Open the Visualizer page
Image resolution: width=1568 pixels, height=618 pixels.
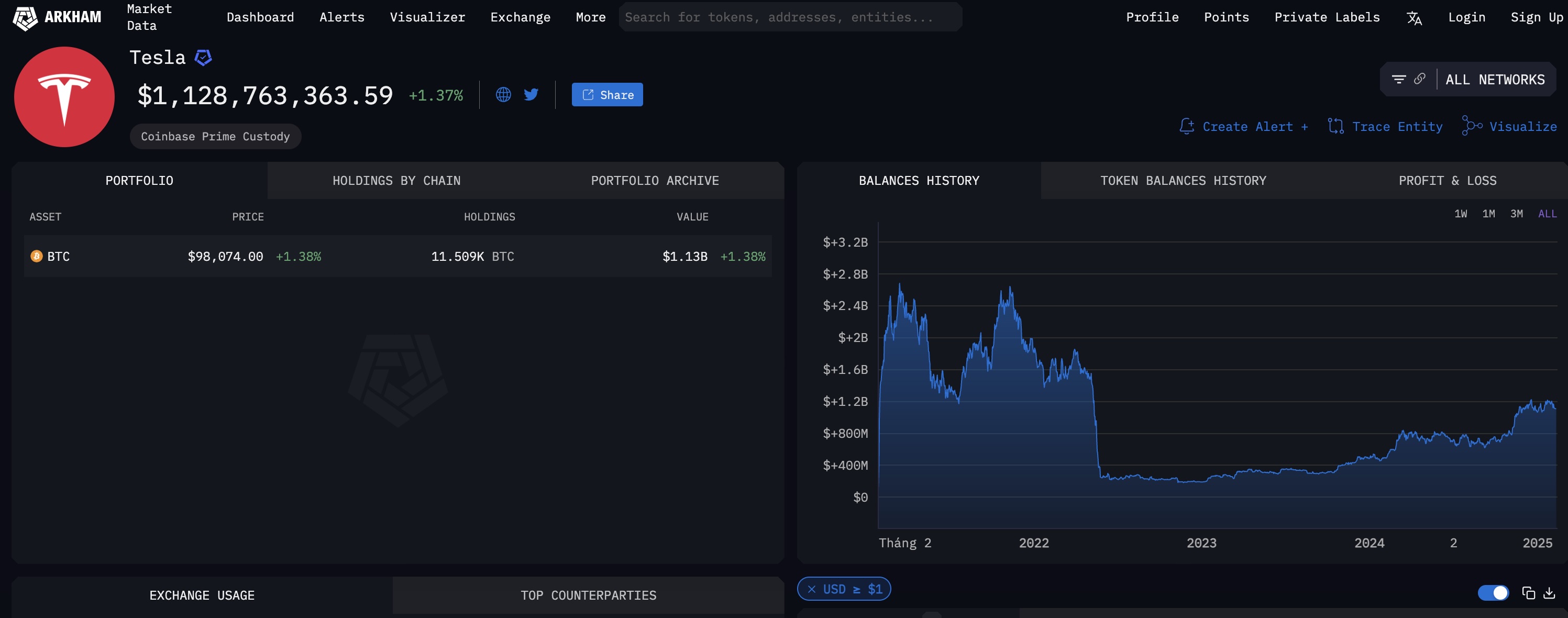[x=427, y=18]
